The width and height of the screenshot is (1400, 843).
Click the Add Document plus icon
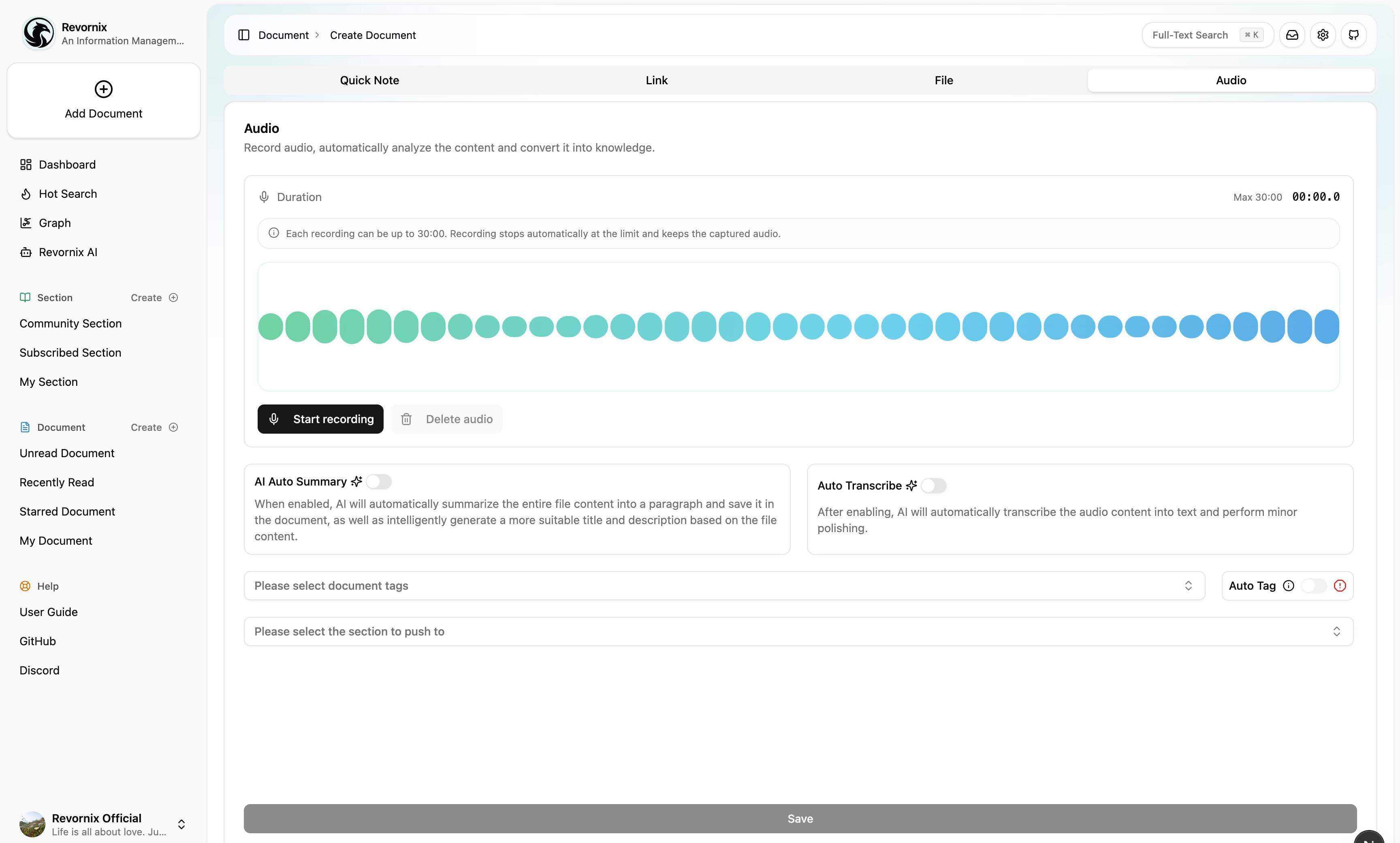coord(103,89)
